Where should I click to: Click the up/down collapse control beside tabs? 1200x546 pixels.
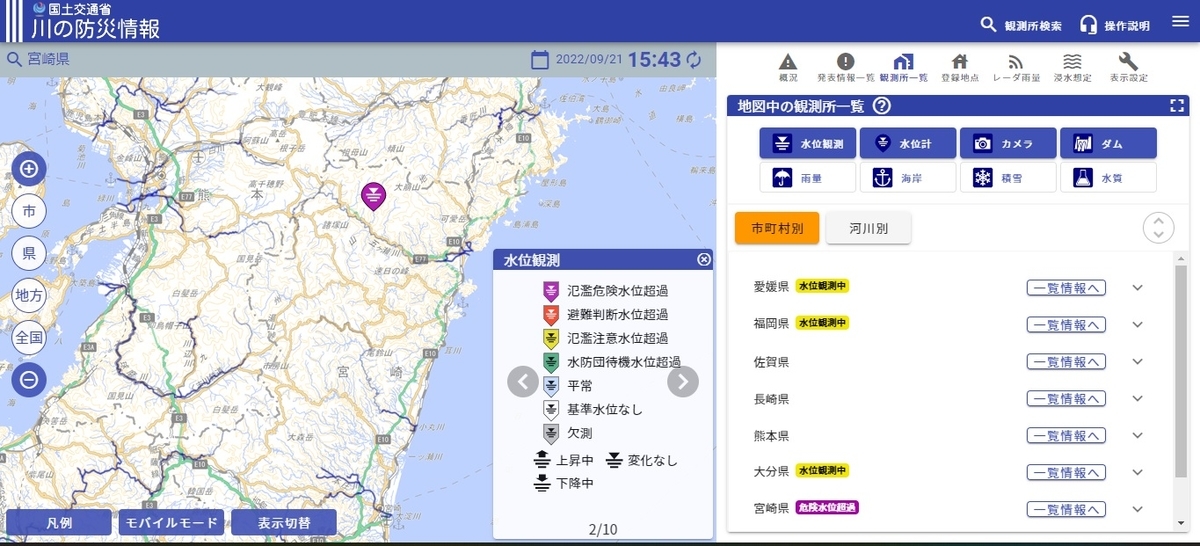click(x=1158, y=228)
